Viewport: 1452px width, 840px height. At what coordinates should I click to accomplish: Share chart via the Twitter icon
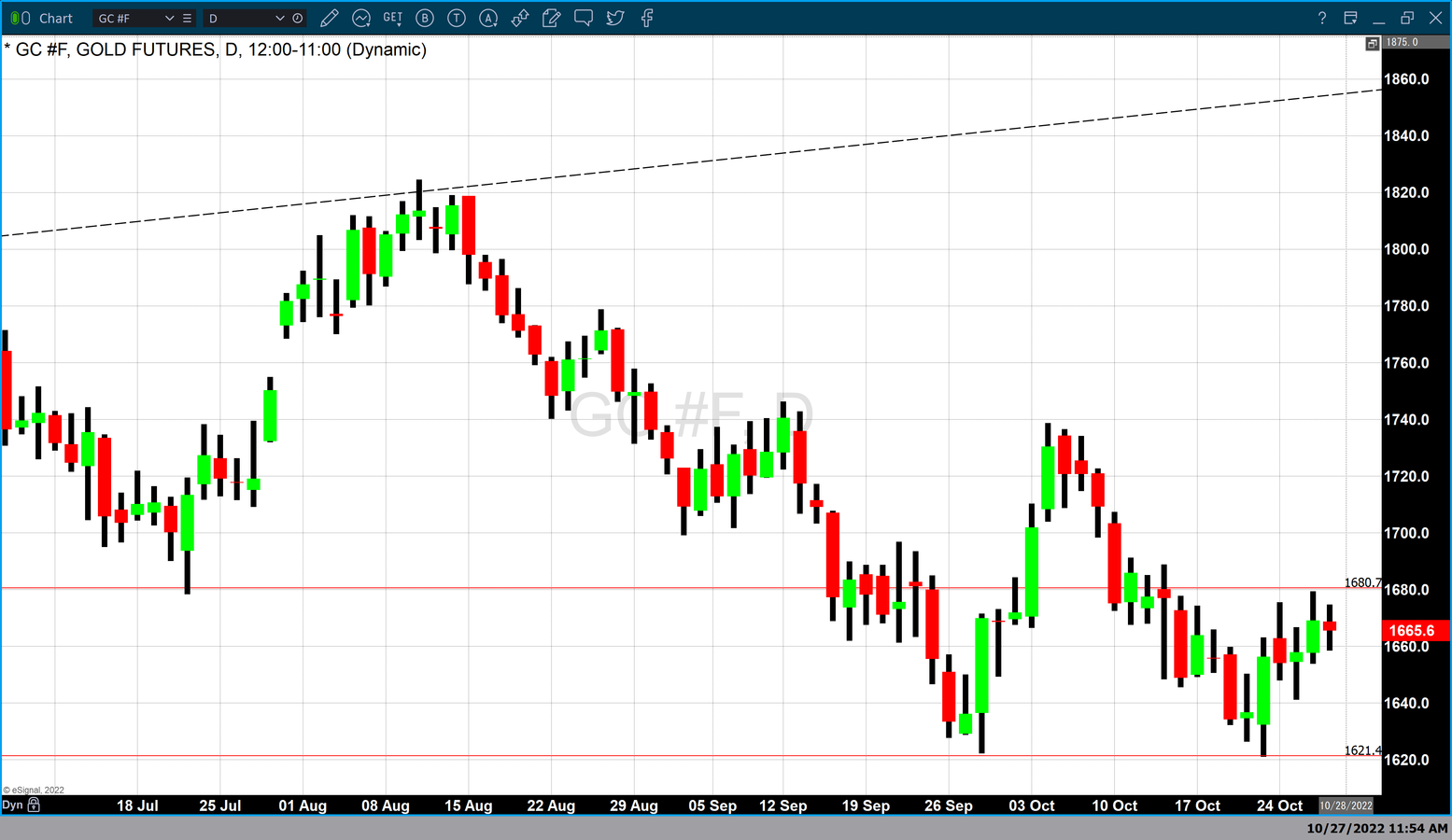[615, 18]
